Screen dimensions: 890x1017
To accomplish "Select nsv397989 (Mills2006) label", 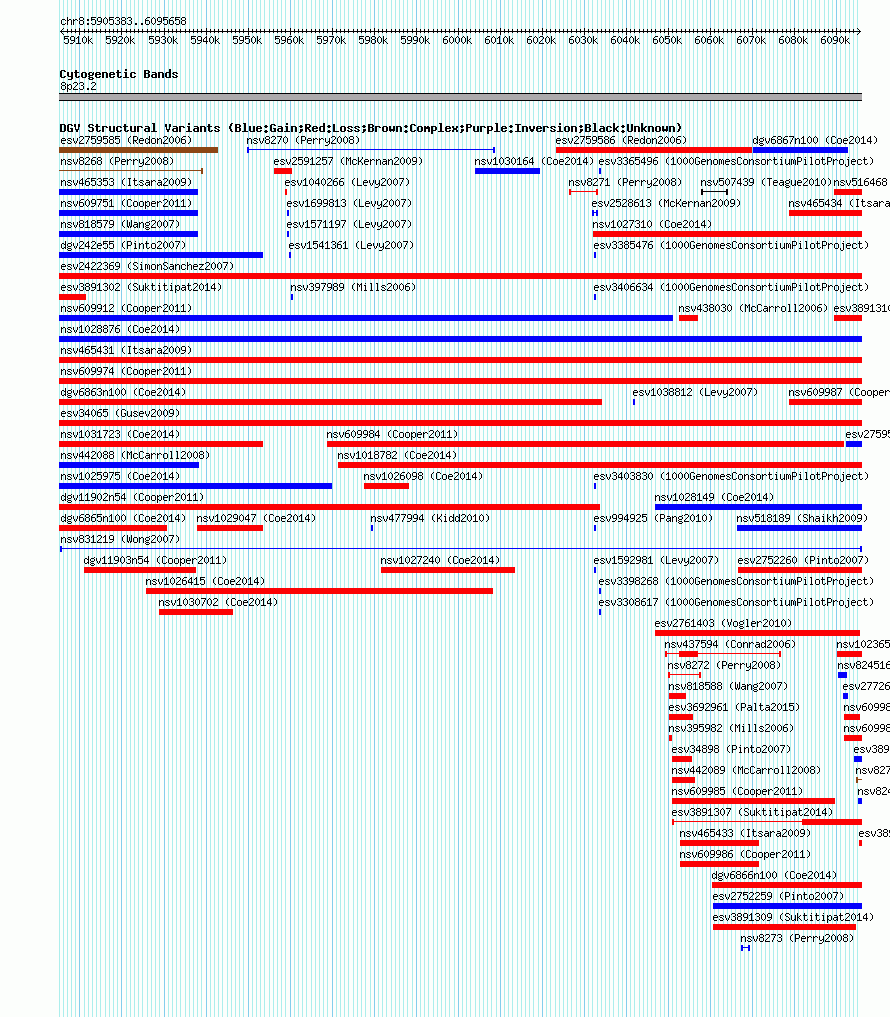I will click(x=353, y=287).
